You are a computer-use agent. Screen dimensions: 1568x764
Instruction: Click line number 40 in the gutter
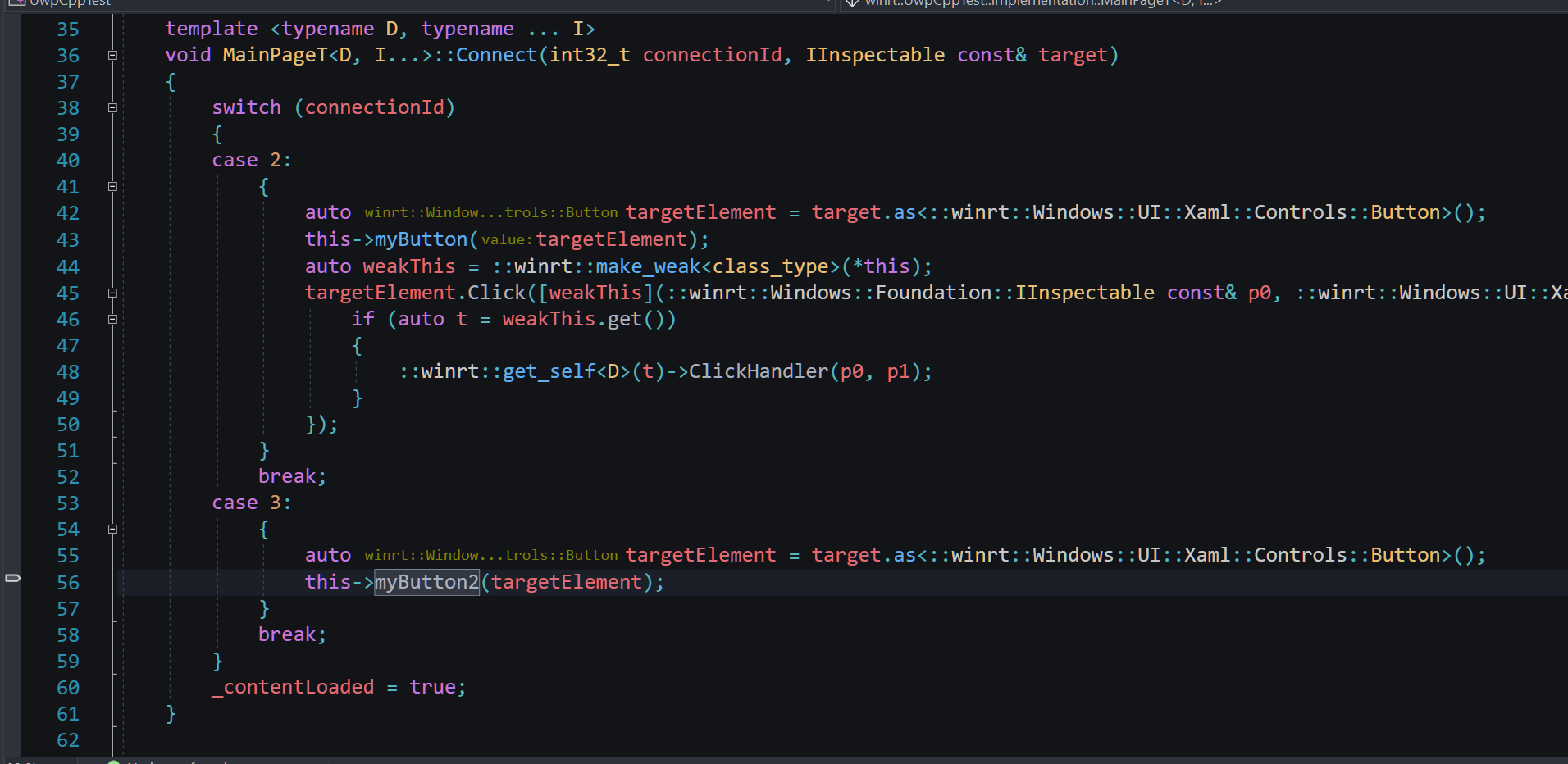[67, 160]
